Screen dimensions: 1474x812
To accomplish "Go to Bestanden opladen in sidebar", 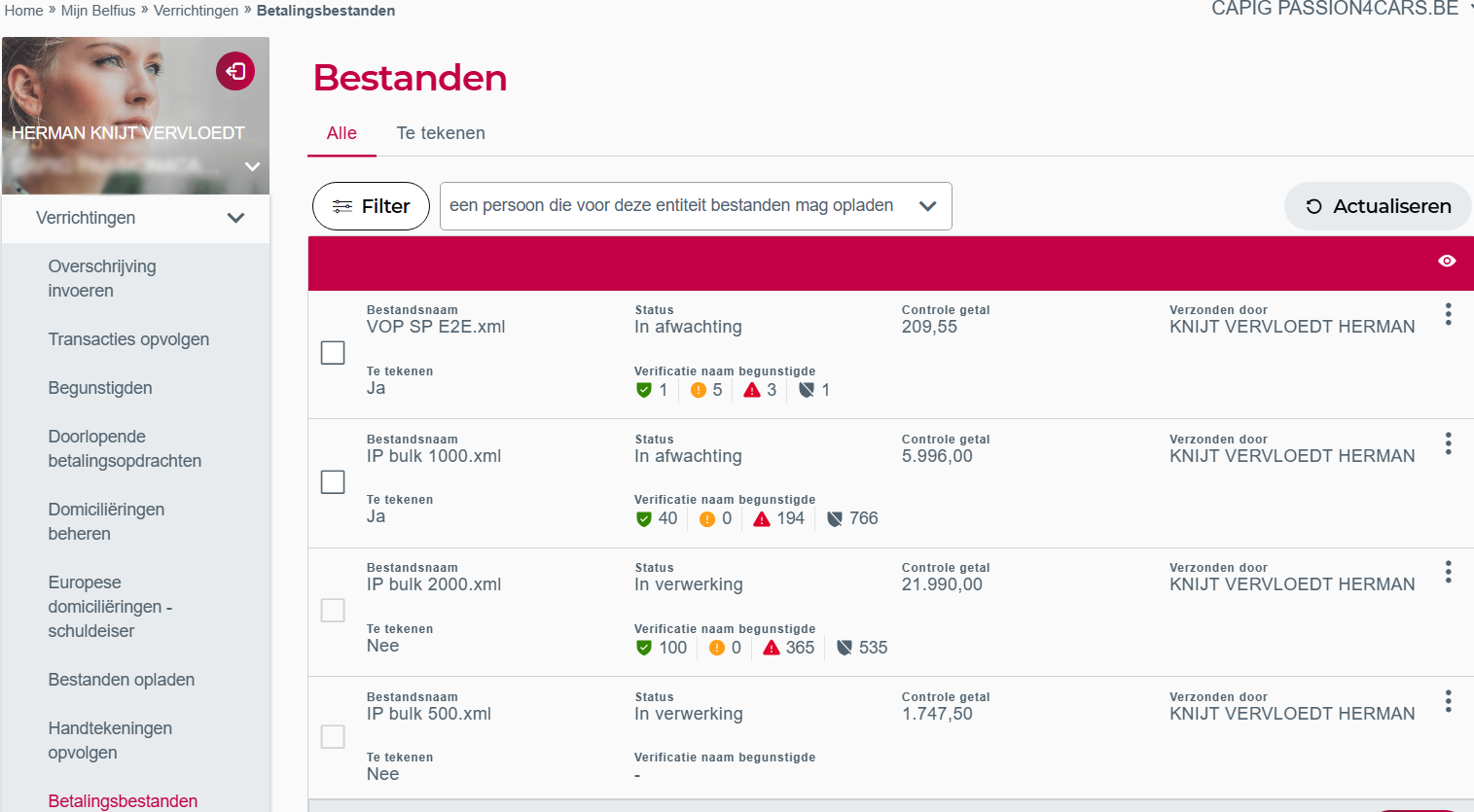I will (122, 680).
